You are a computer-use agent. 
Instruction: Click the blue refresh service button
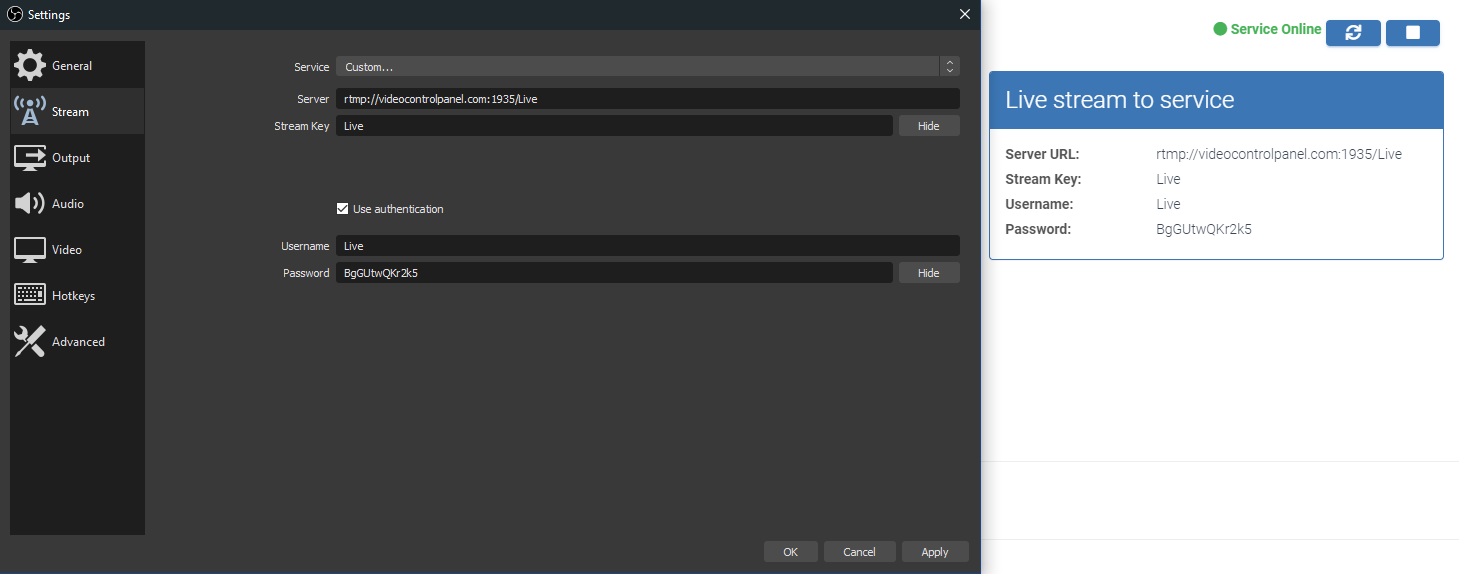click(x=1353, y=33)
